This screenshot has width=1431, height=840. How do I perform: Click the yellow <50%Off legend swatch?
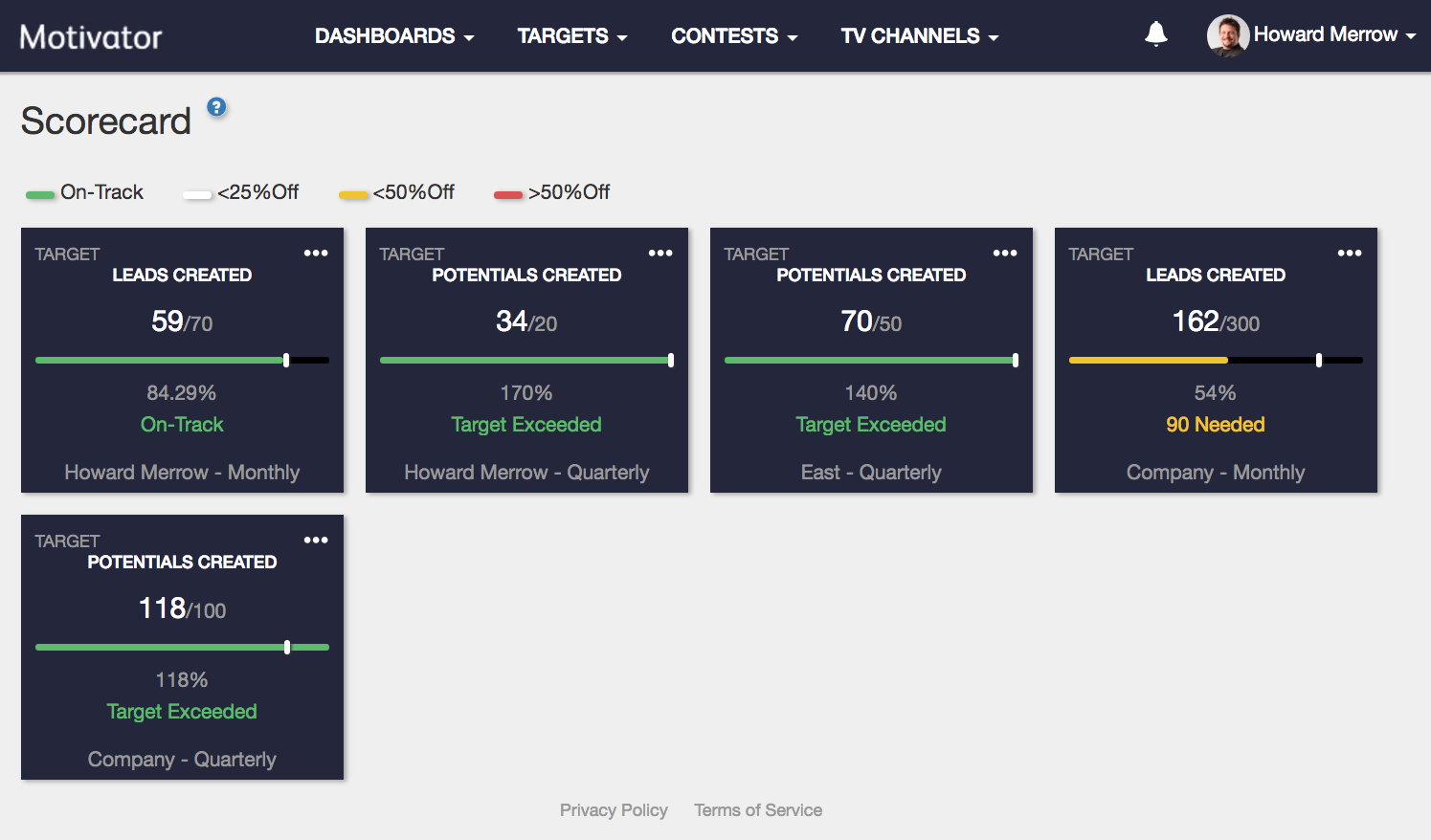[x=353, y=195]
